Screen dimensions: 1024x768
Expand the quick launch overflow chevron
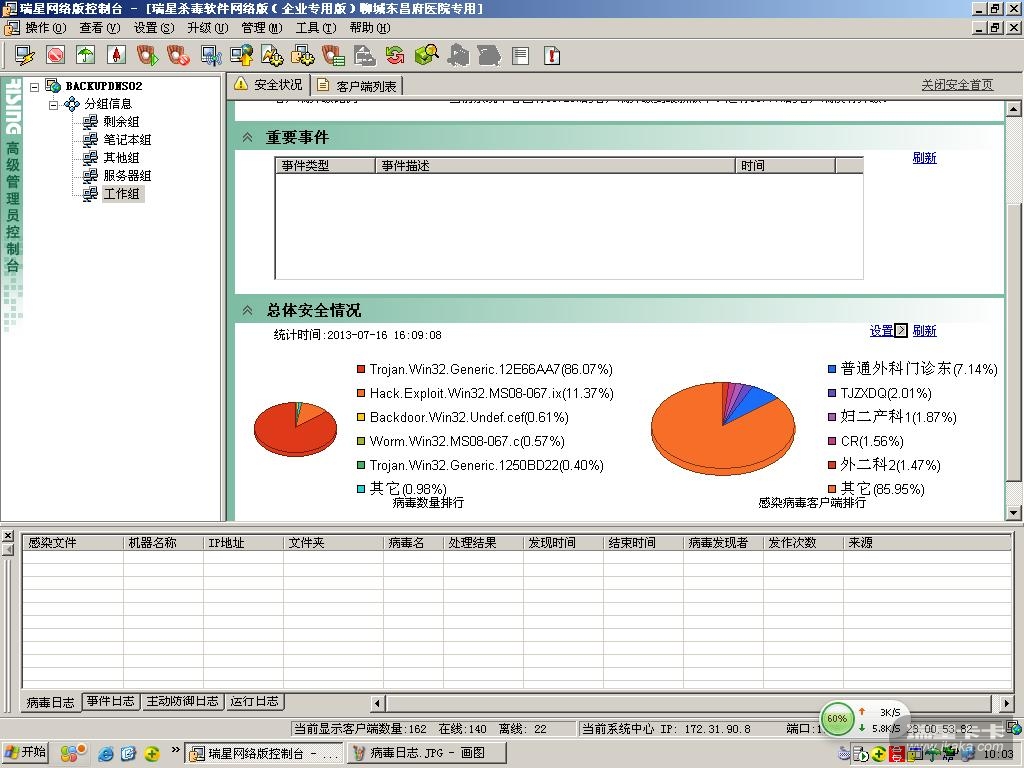pos(175,750)
